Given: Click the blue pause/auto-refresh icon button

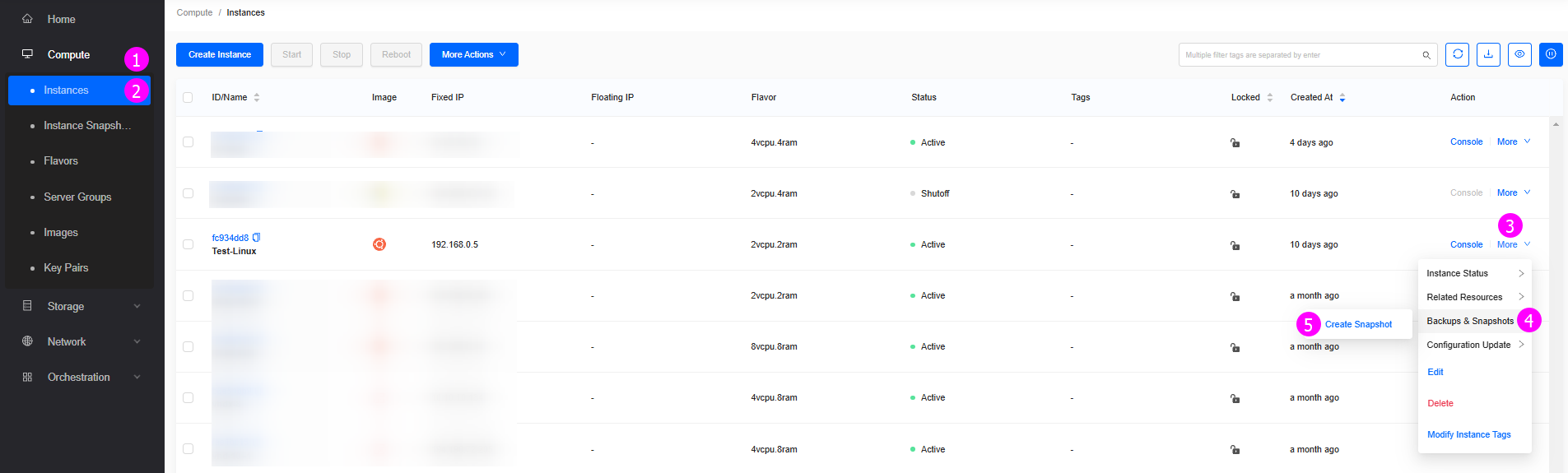Looking at the screenshot, I should [1551, 54].
